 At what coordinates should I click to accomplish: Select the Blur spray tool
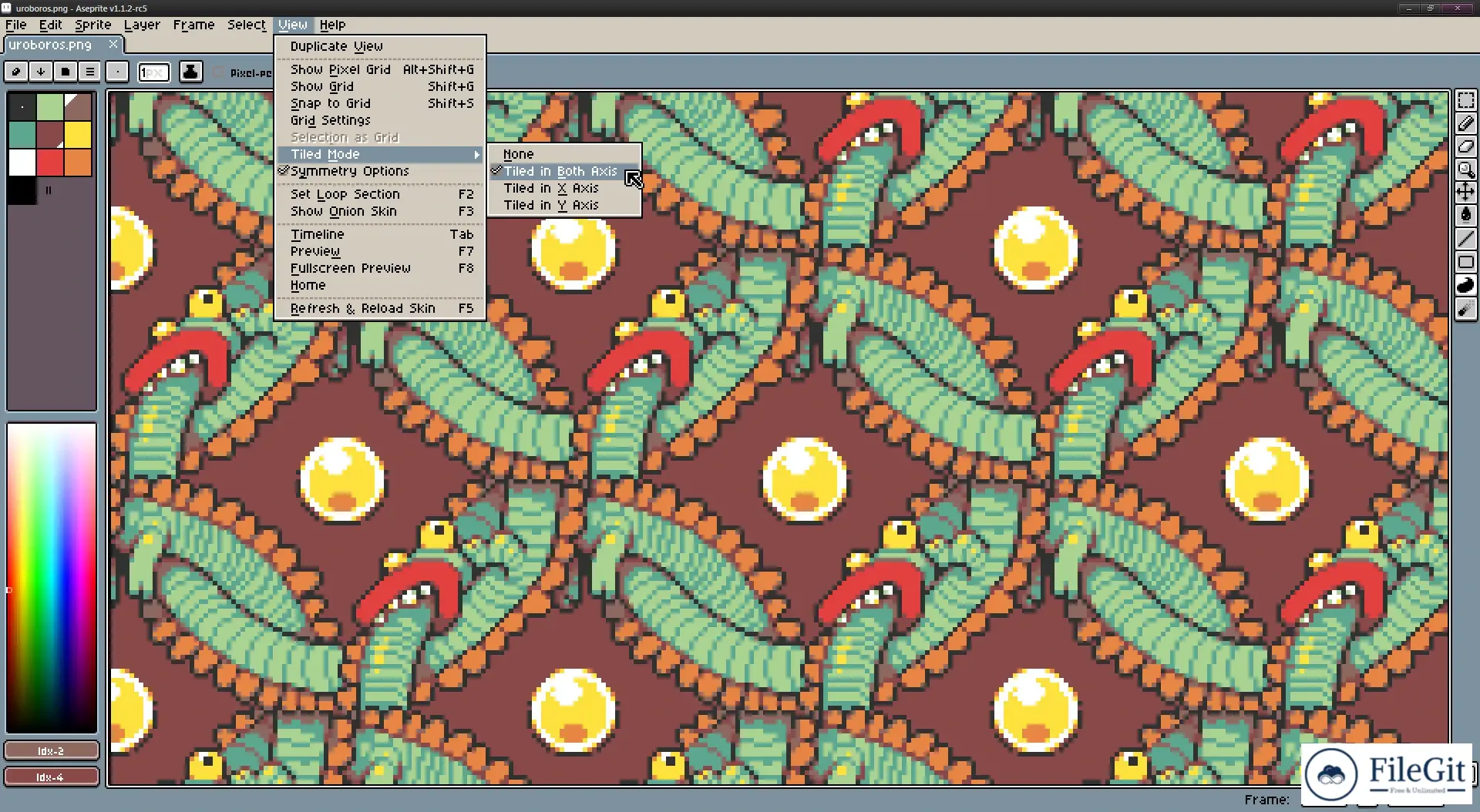tap(1465, 309)
